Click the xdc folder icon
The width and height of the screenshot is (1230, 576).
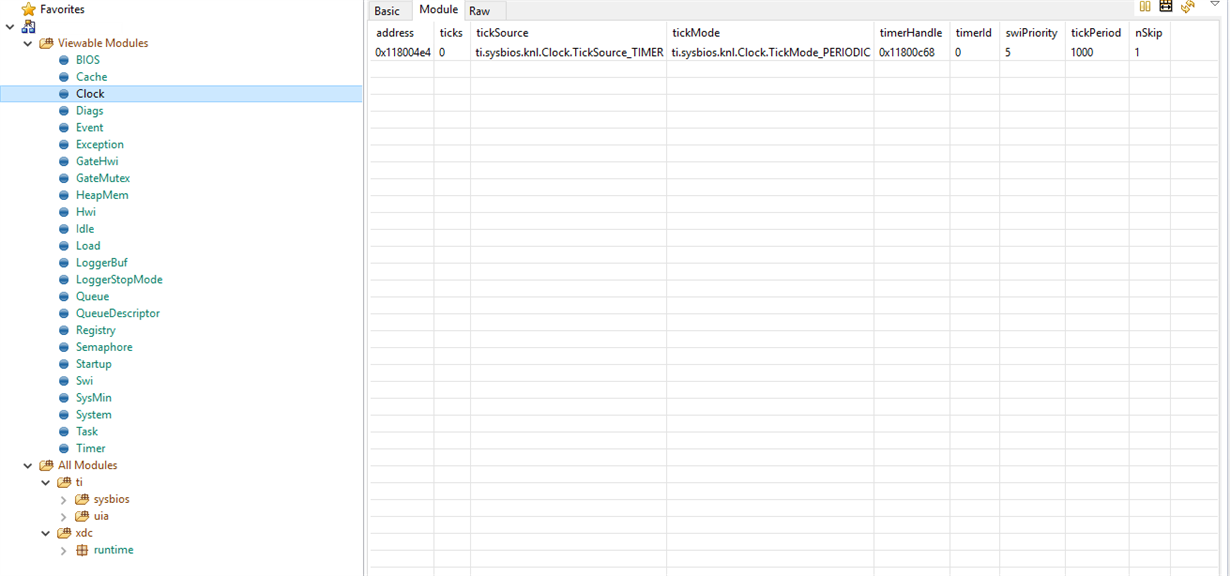point(64,533)
